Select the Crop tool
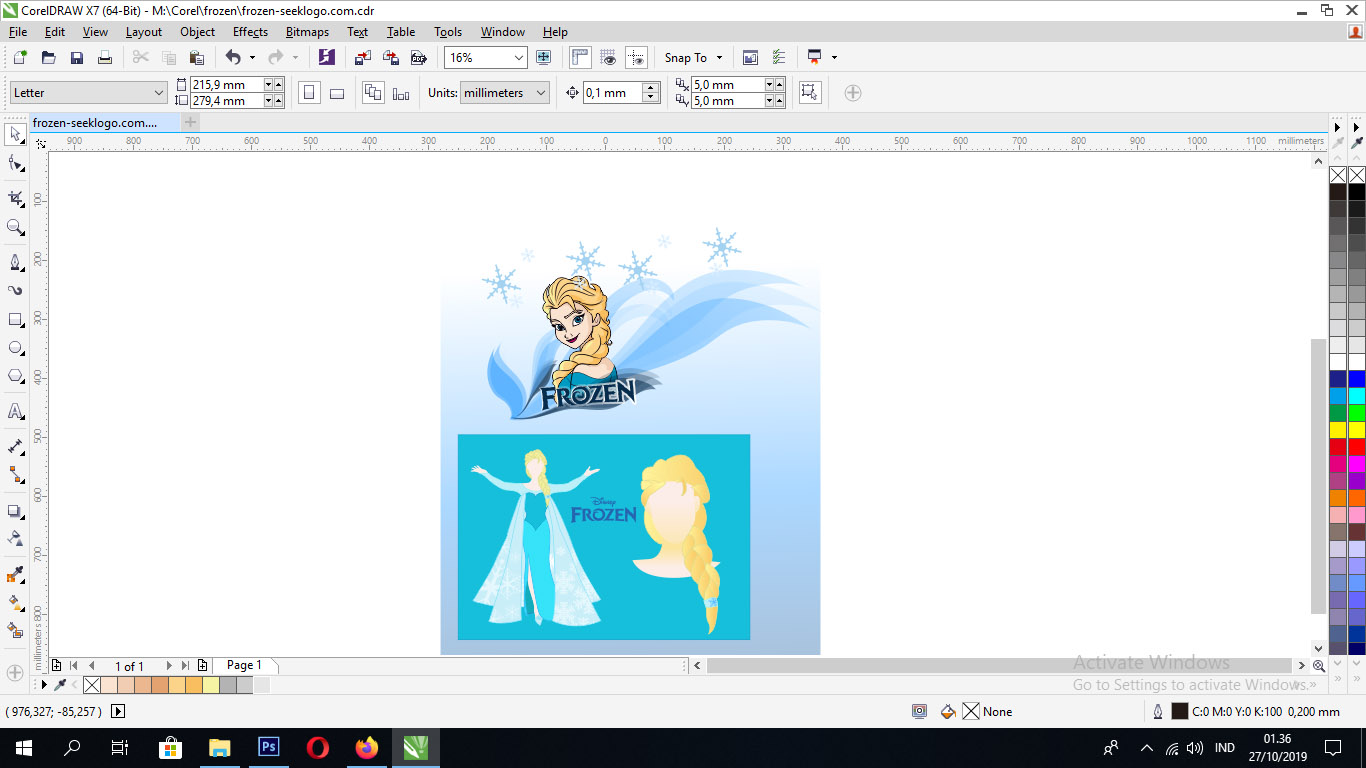Viewport: 1366px width, 768px height. (15, 198)
